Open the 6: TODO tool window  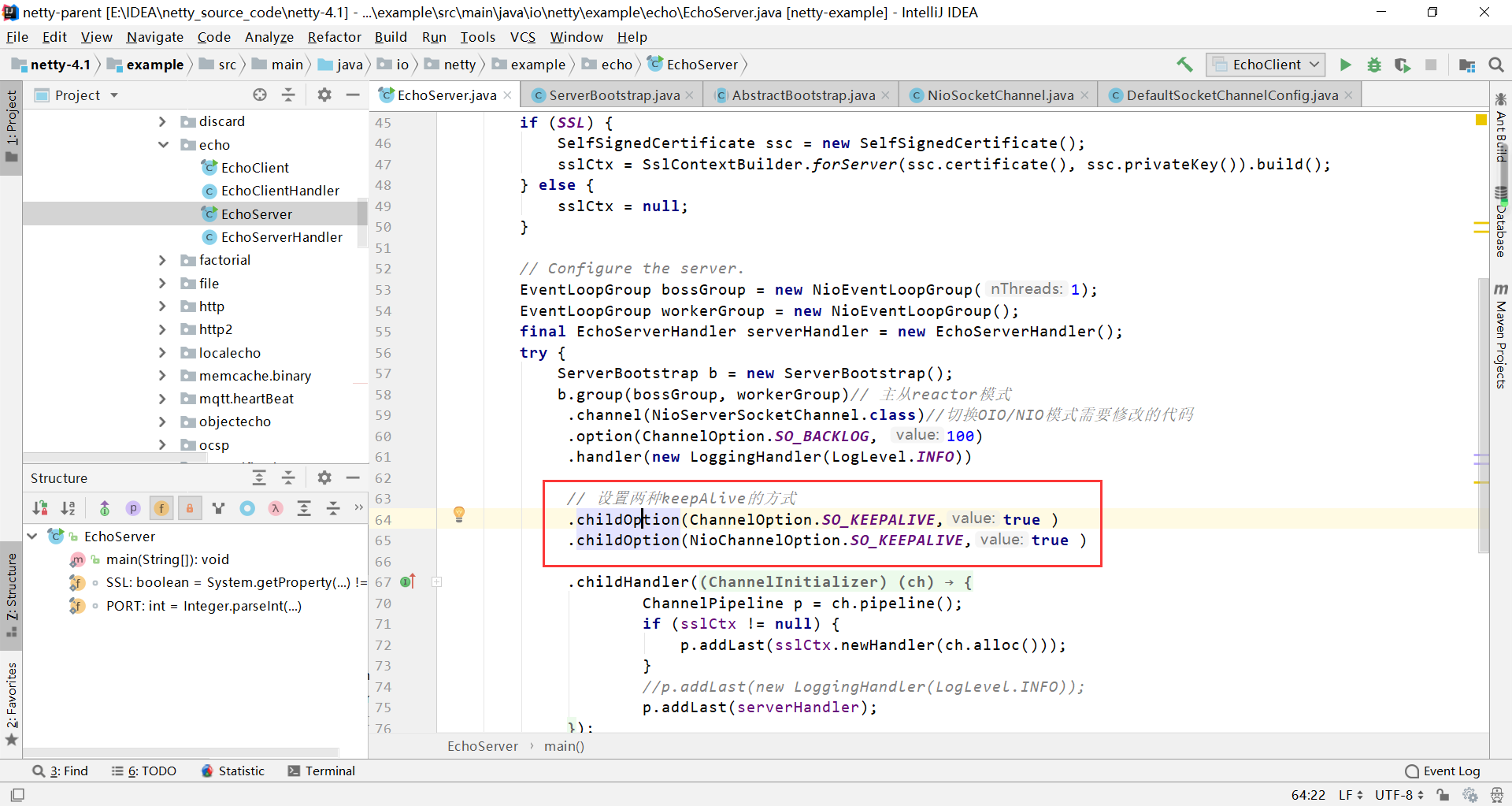point(144,771)
